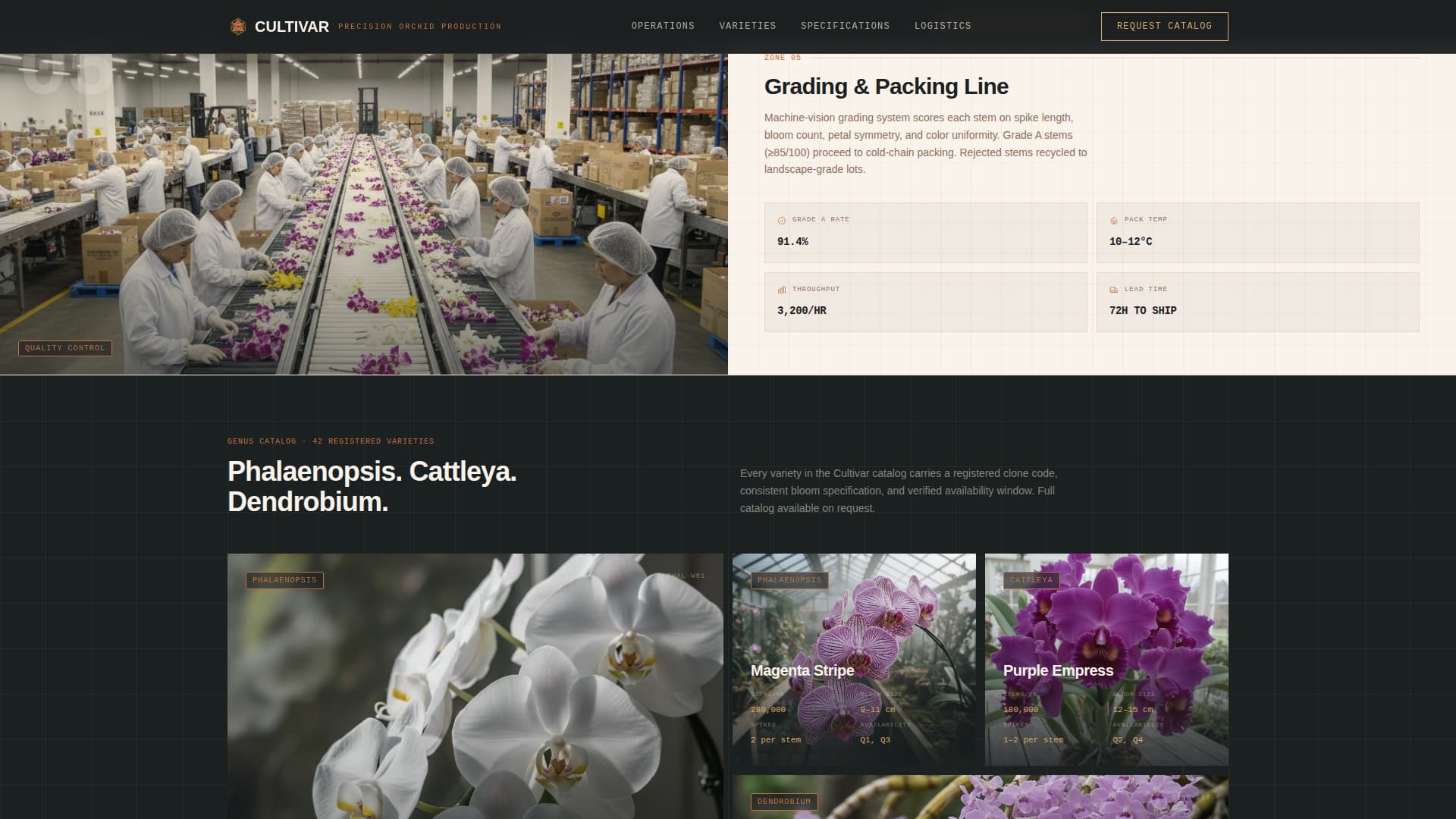
Task: Click the REQUEST CATALOG button
Action: point(1163,26)
